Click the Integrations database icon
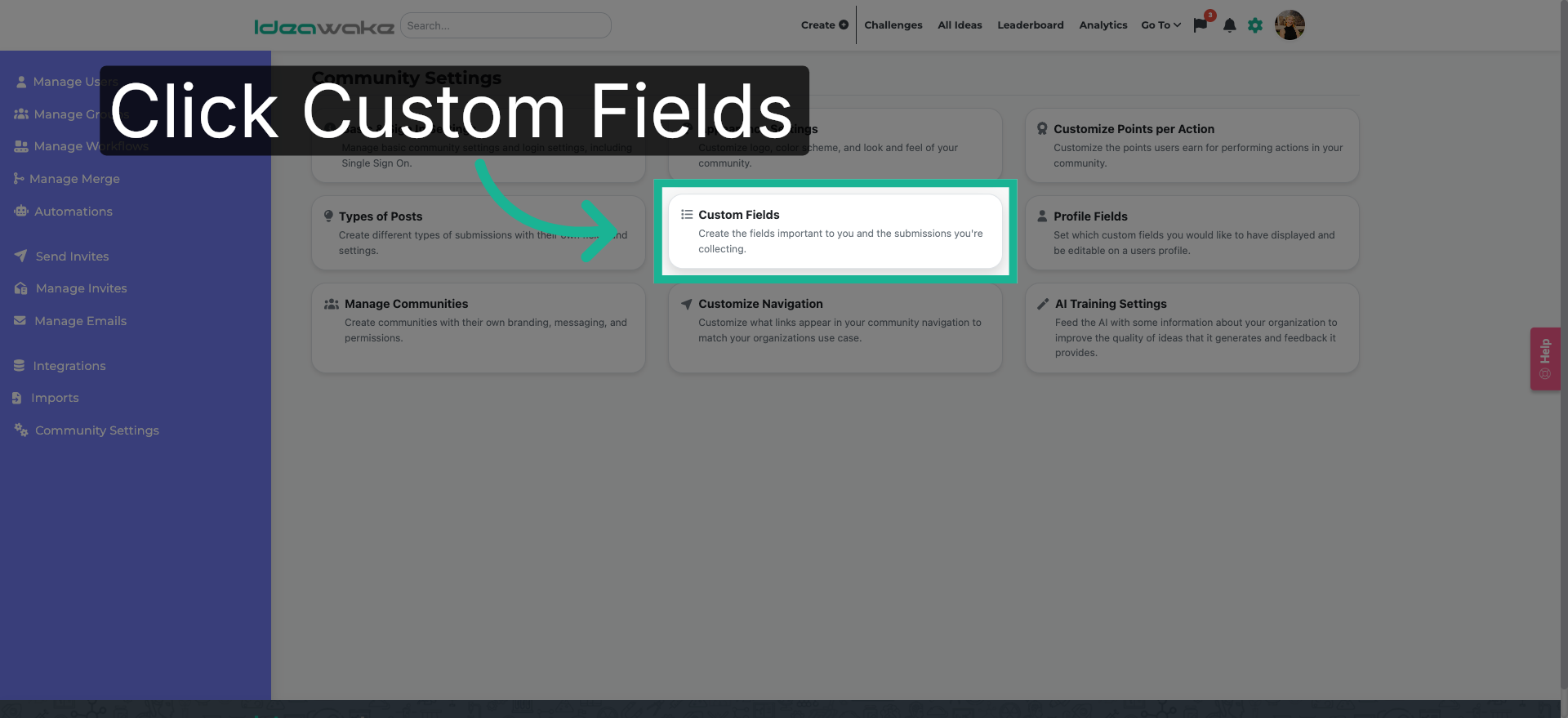 click(x=19, y=365)
